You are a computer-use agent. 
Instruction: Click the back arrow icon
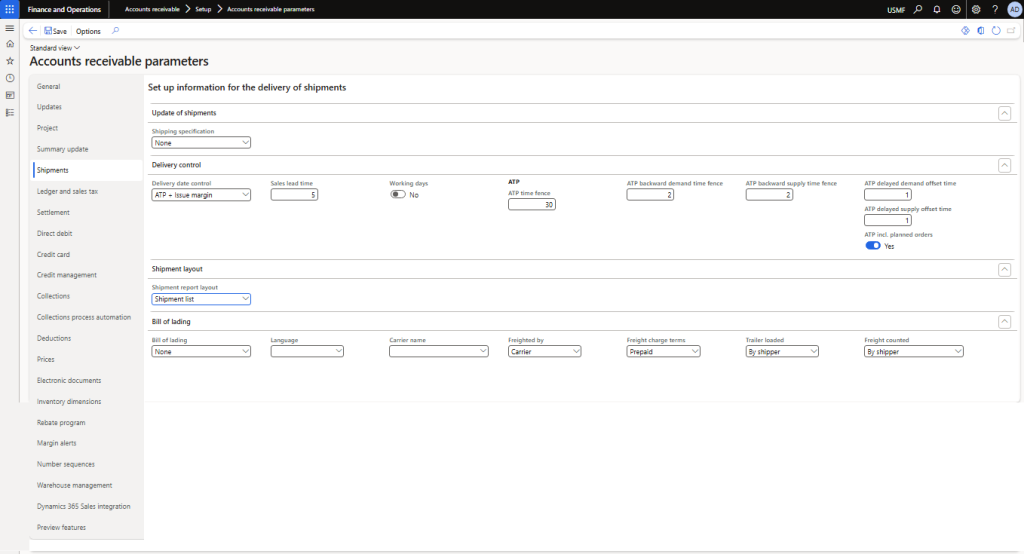[x=33, y=31]
